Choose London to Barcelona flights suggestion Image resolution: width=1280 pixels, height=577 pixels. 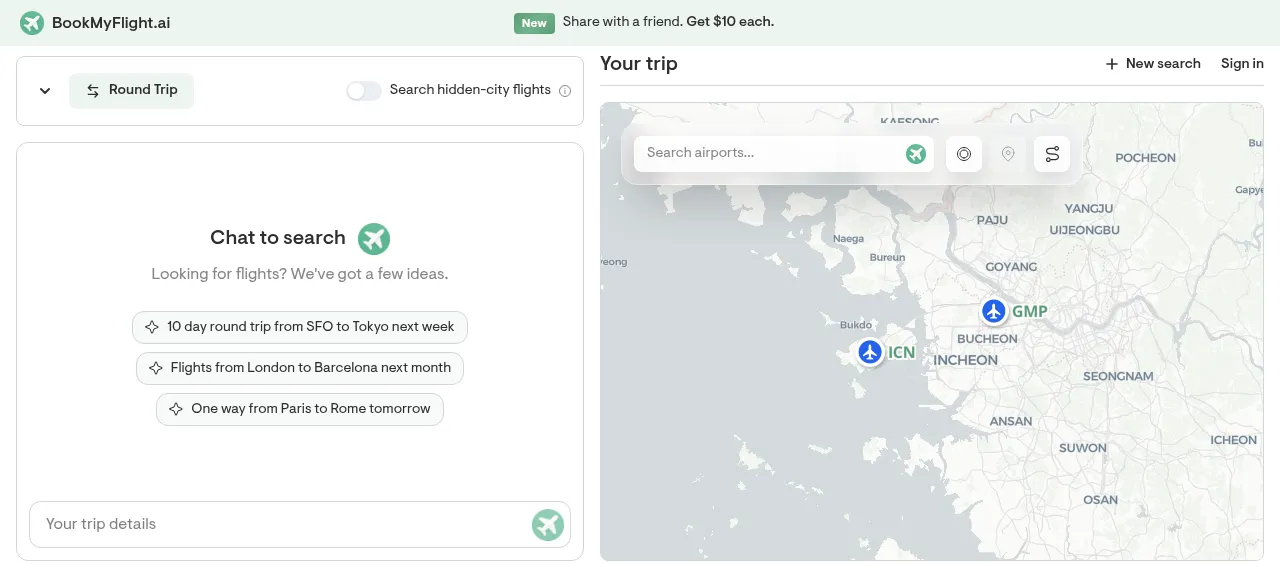point(300,368)
